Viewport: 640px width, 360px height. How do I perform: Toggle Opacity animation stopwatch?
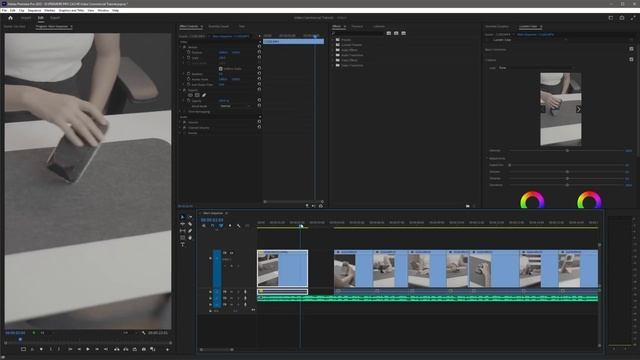189,100
